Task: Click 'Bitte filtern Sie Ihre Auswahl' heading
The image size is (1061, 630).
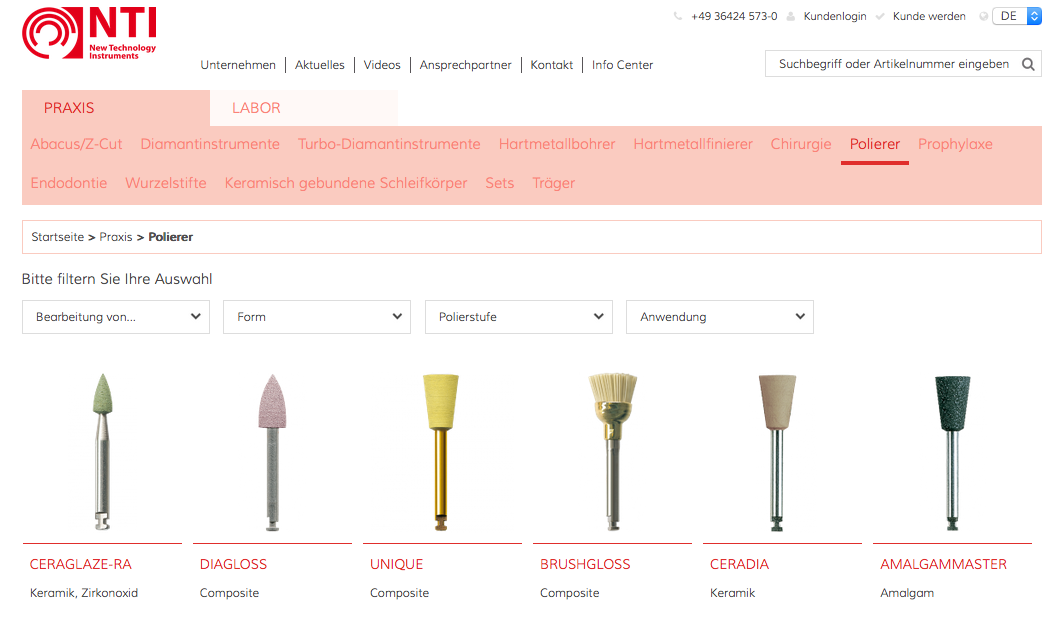Action: (117, 279)
